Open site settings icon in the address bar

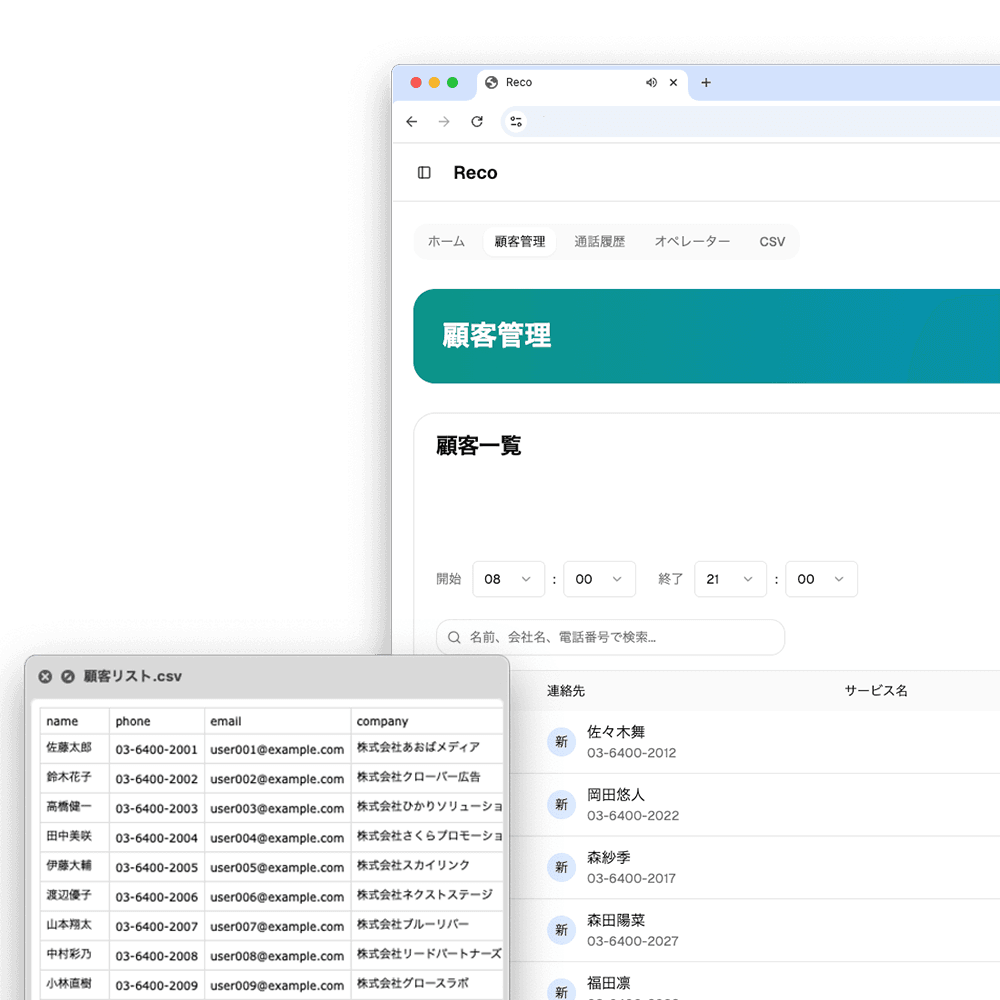point(515,121)
